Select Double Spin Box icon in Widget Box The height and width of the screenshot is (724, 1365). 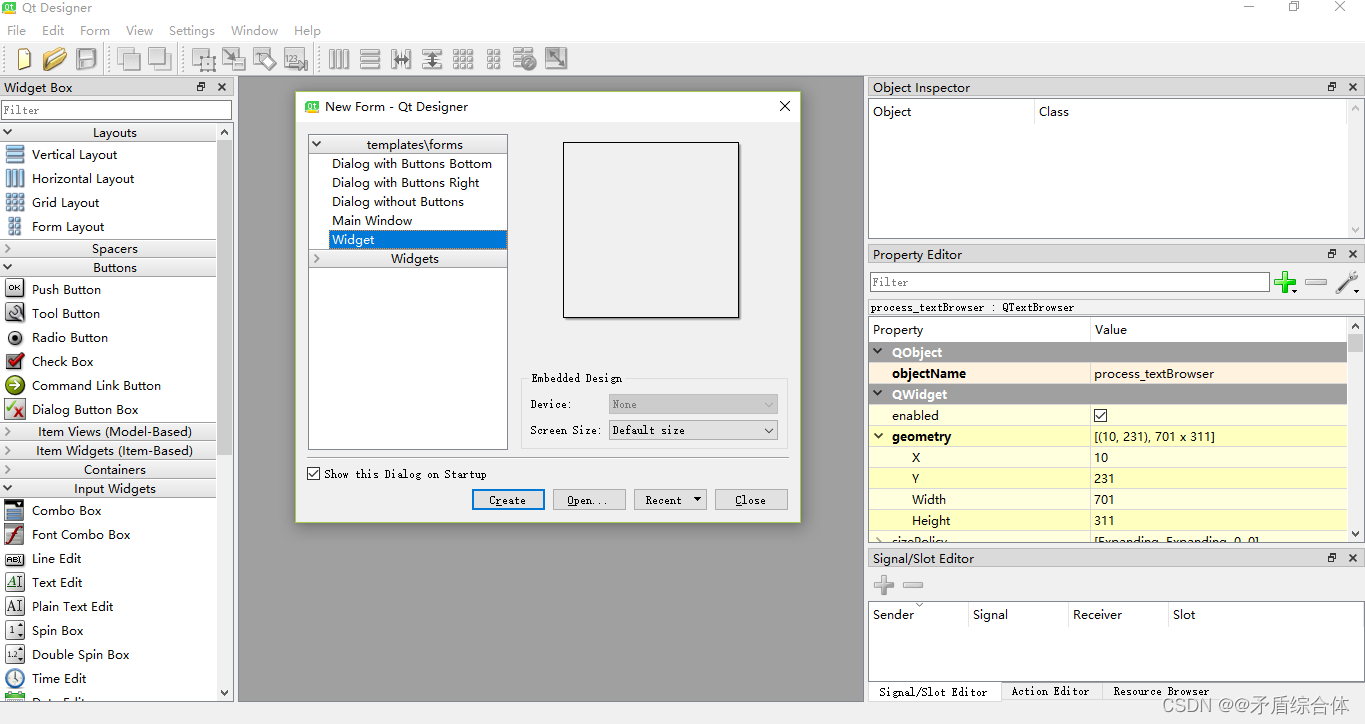[x=15, y=654]
